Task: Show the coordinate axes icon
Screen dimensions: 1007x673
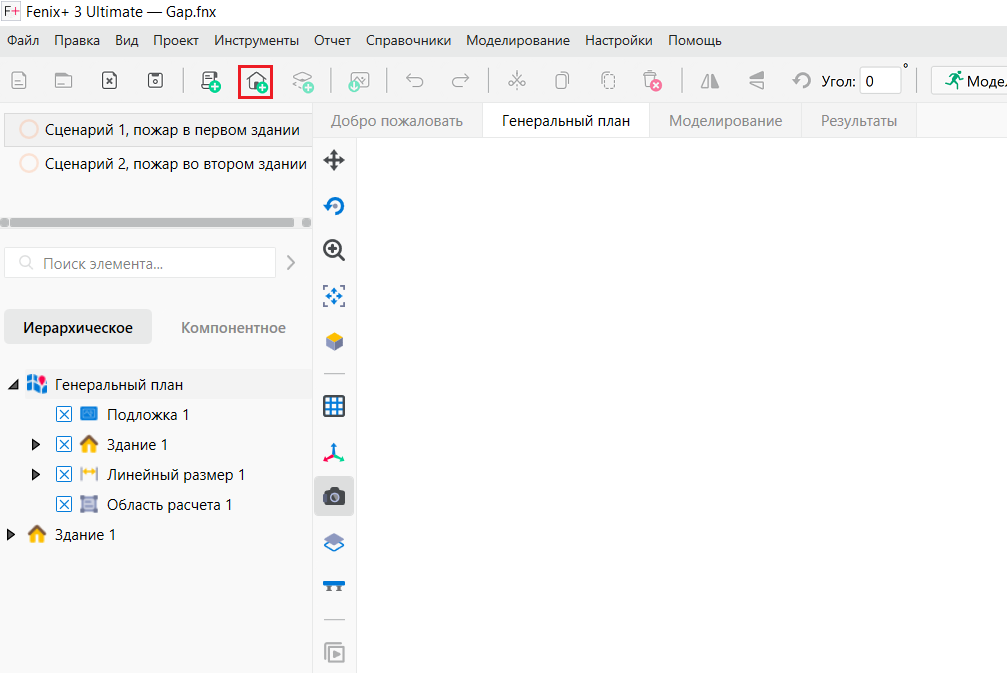Action: click(334, 453)
